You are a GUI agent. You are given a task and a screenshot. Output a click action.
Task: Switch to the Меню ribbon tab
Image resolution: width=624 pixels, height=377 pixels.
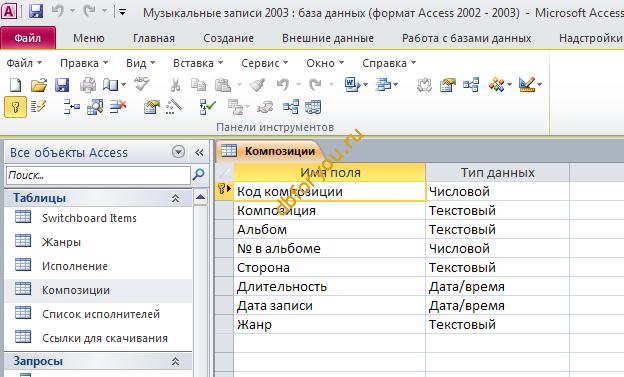pyautogui.click(x=89, y=38)
